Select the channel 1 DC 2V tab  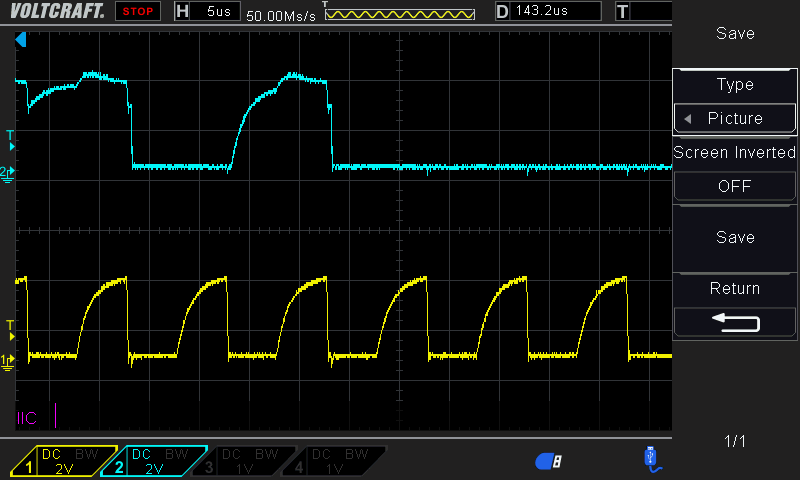60,461
